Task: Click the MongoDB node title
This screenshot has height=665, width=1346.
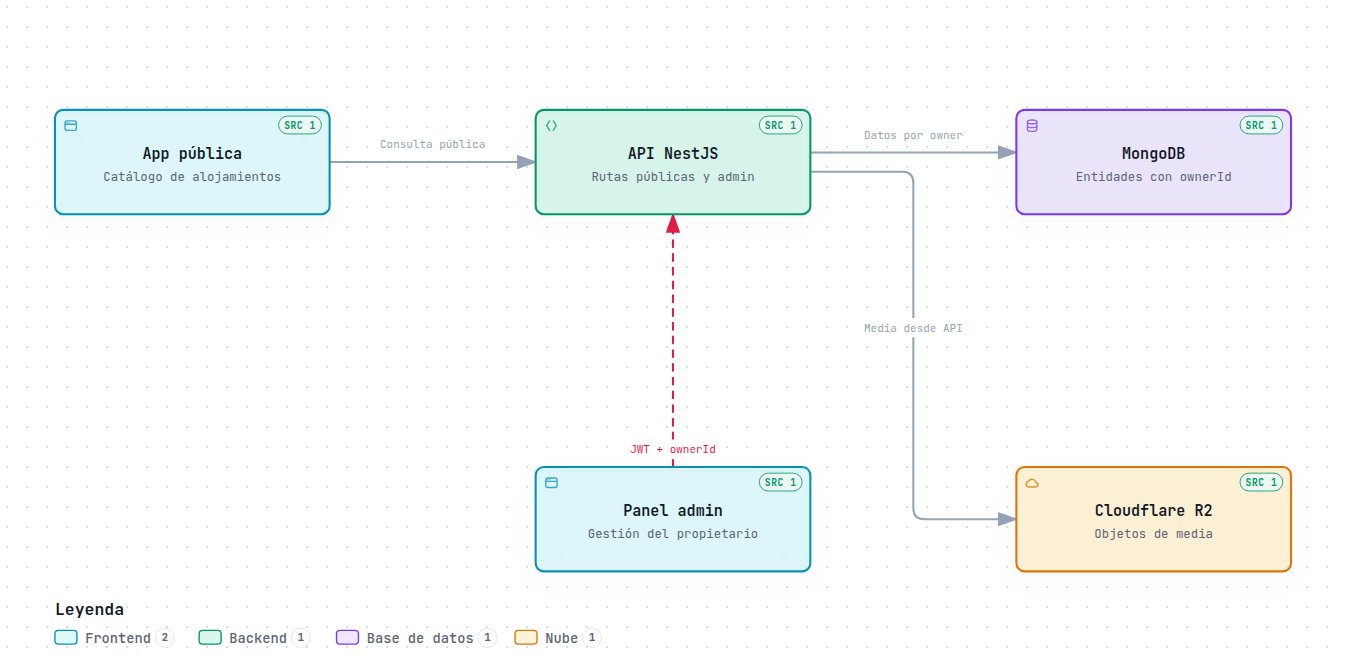Action: 1154,153
